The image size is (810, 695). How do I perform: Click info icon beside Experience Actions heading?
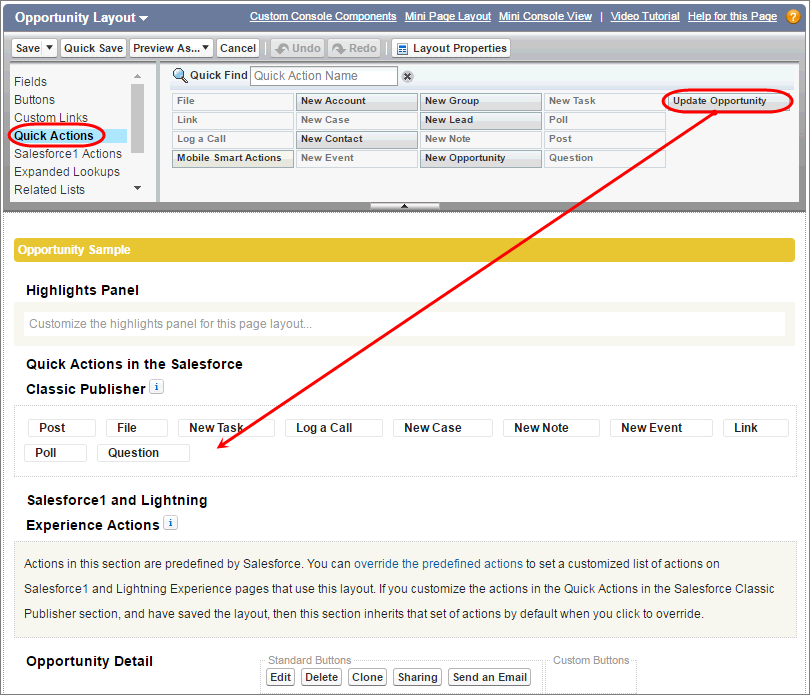(x=170, y=523)
